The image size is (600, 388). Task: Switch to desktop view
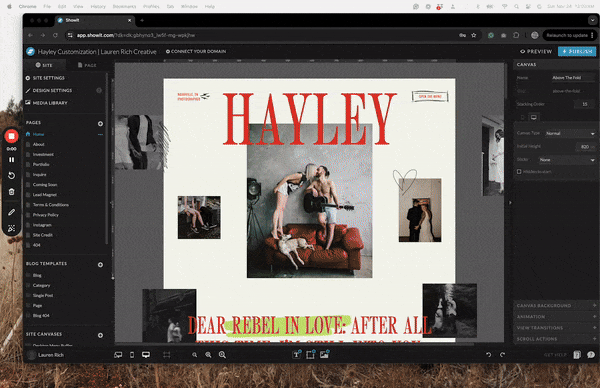[146, 355]
